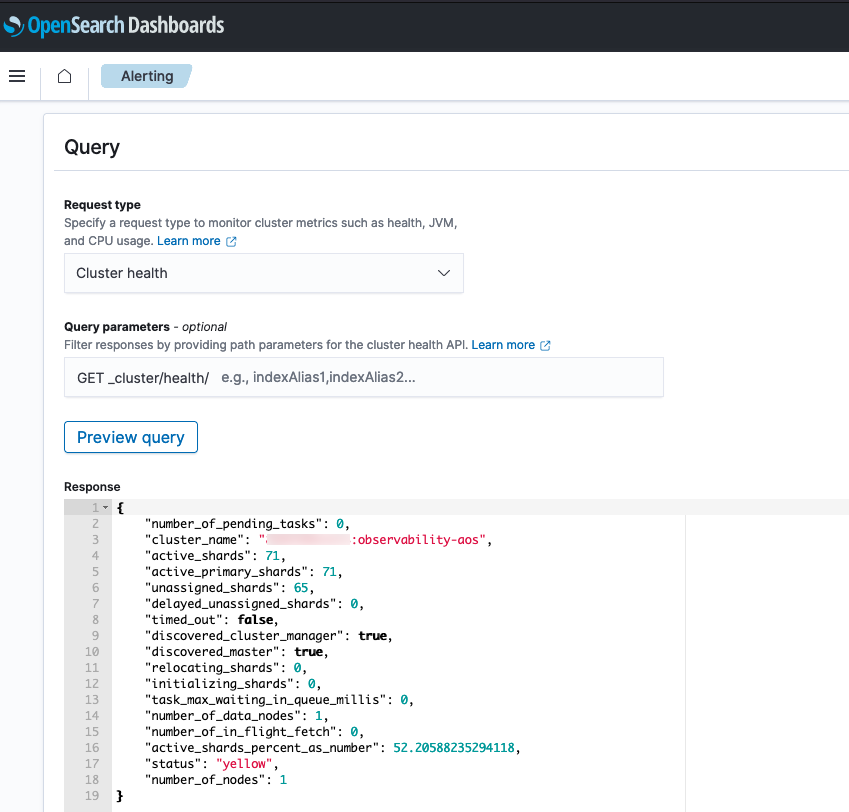The height and width of the screenshot is (812, 849).
Task: Select the Alerting breadcrumb
Action: pyautogui.click(x=147, y=76)
